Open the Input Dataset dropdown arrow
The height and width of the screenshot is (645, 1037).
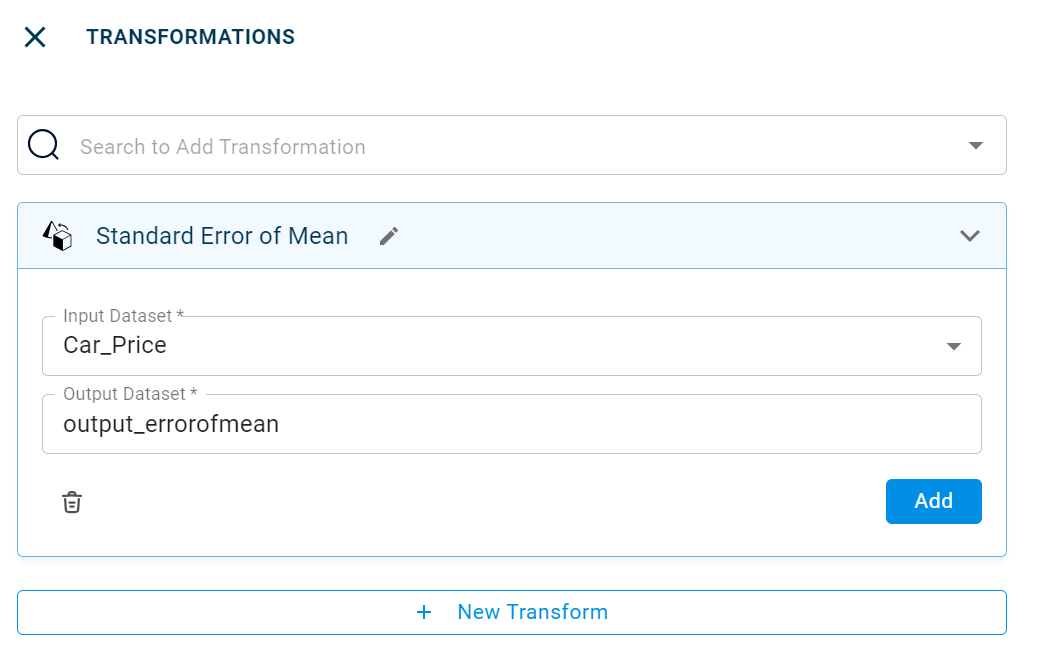click(954, 346)
